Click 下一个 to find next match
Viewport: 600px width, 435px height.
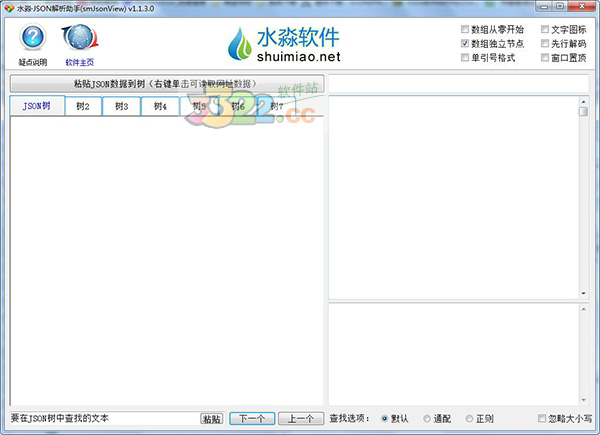[252, 419]
